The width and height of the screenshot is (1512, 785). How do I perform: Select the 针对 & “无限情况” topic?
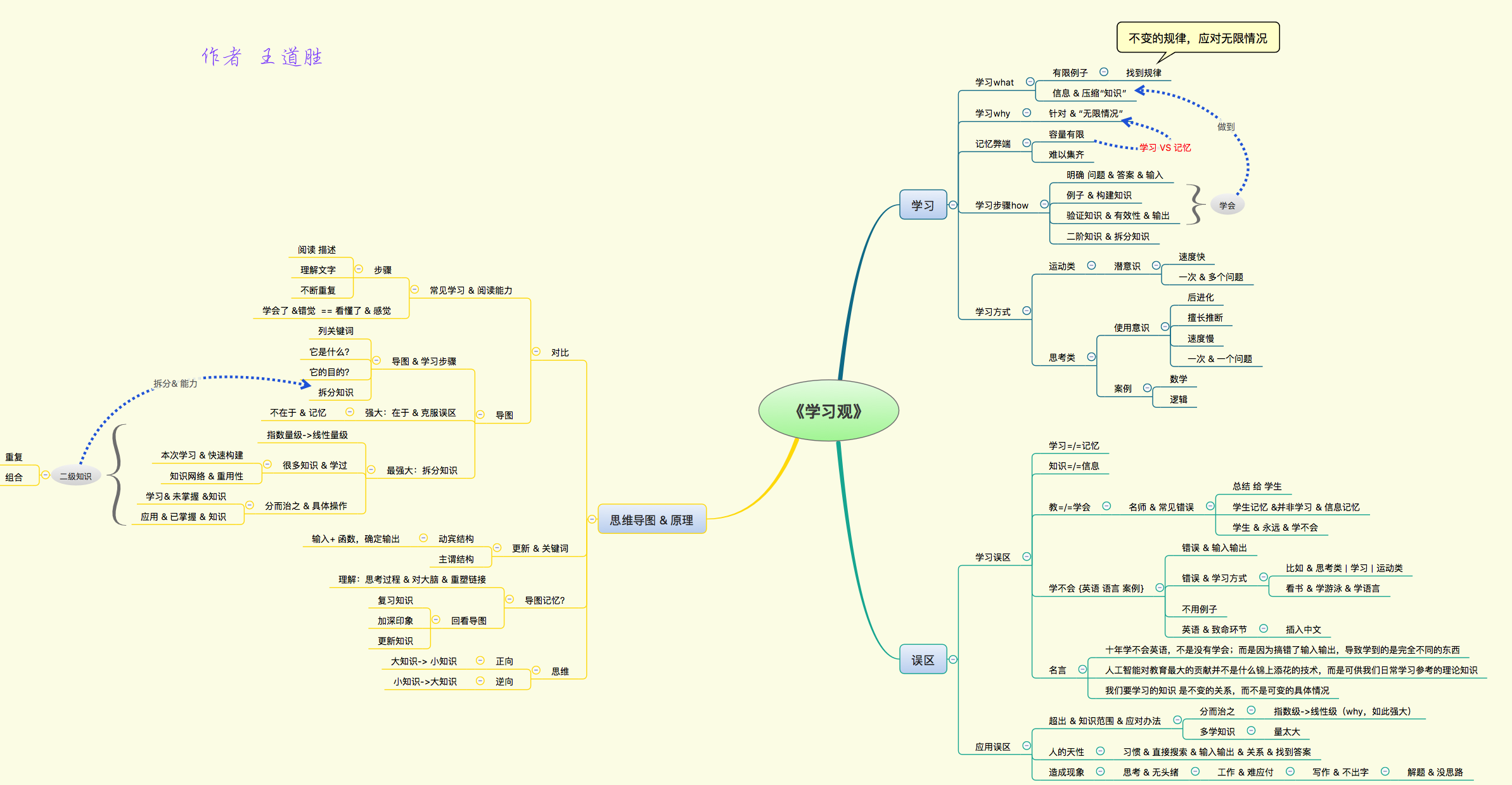pos(1086,114)
